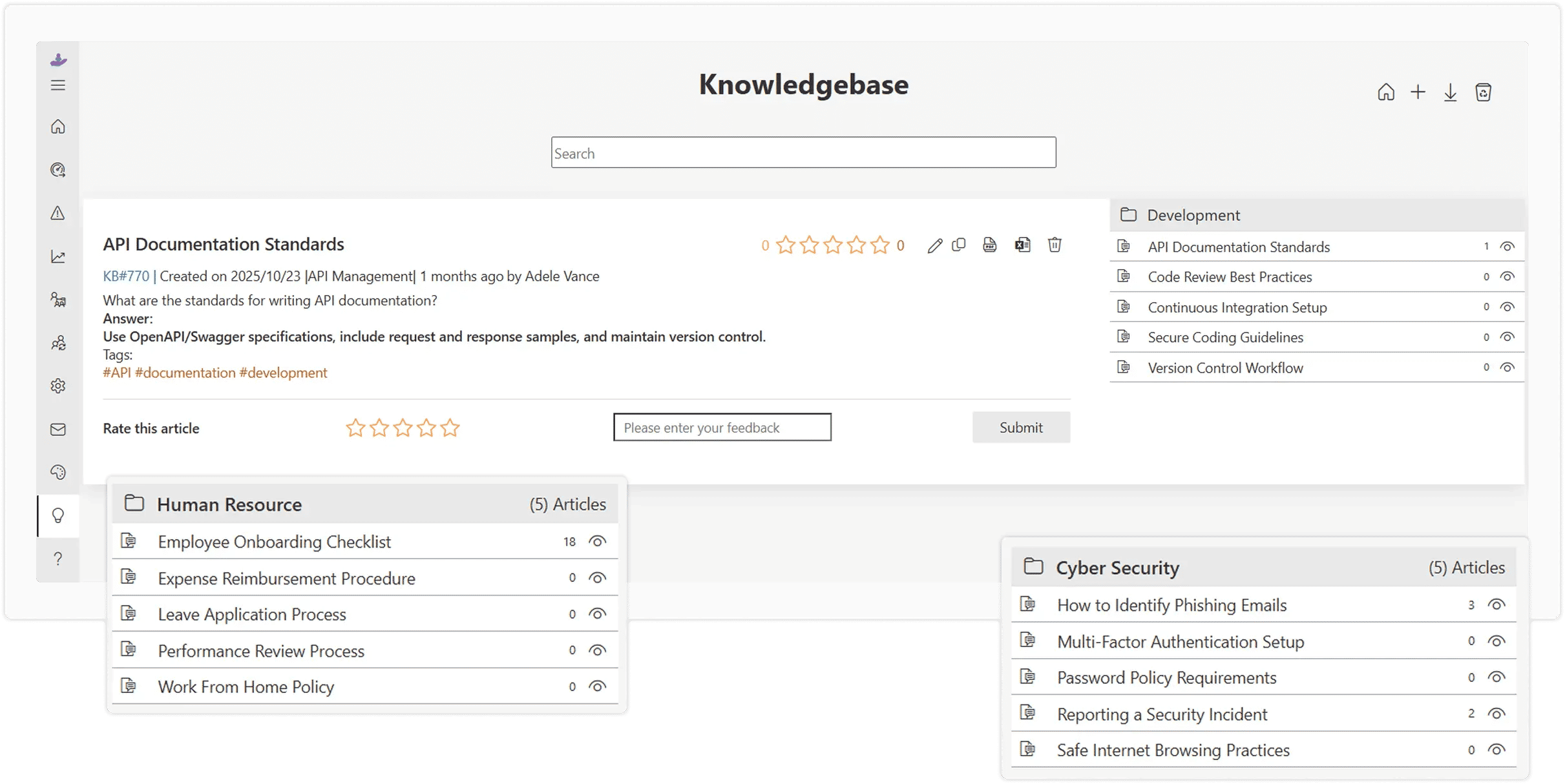Delete the API Documentation Standards article

coord(1055,245)
